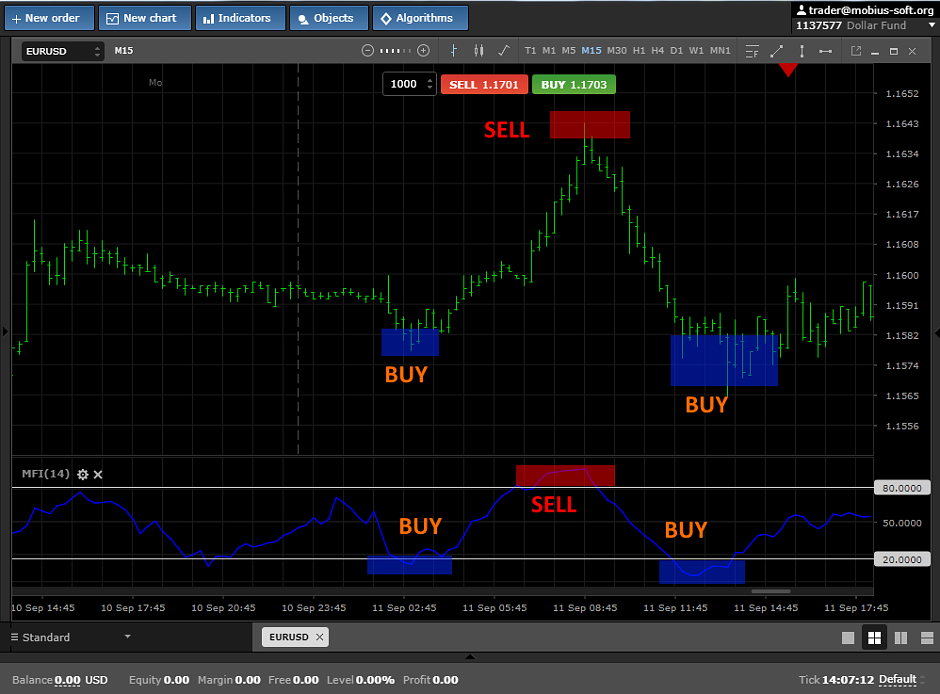Open the Algorithms menu
Screen dimensions: 940x694
420,19
